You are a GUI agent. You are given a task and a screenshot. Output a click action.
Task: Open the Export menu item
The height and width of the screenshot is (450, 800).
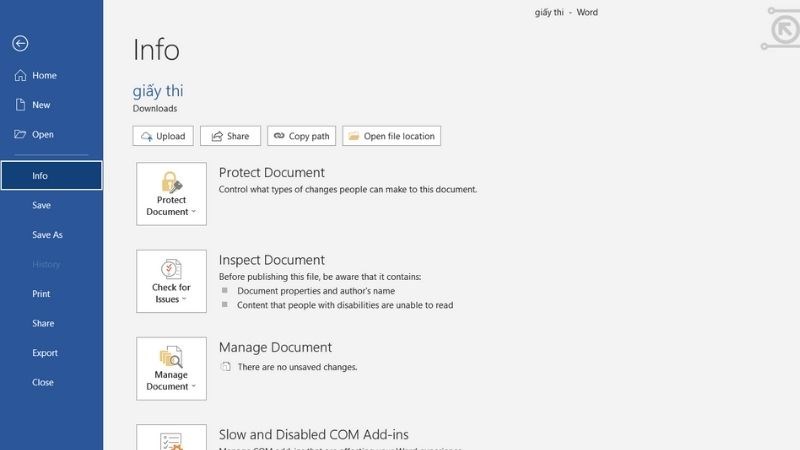45,353
